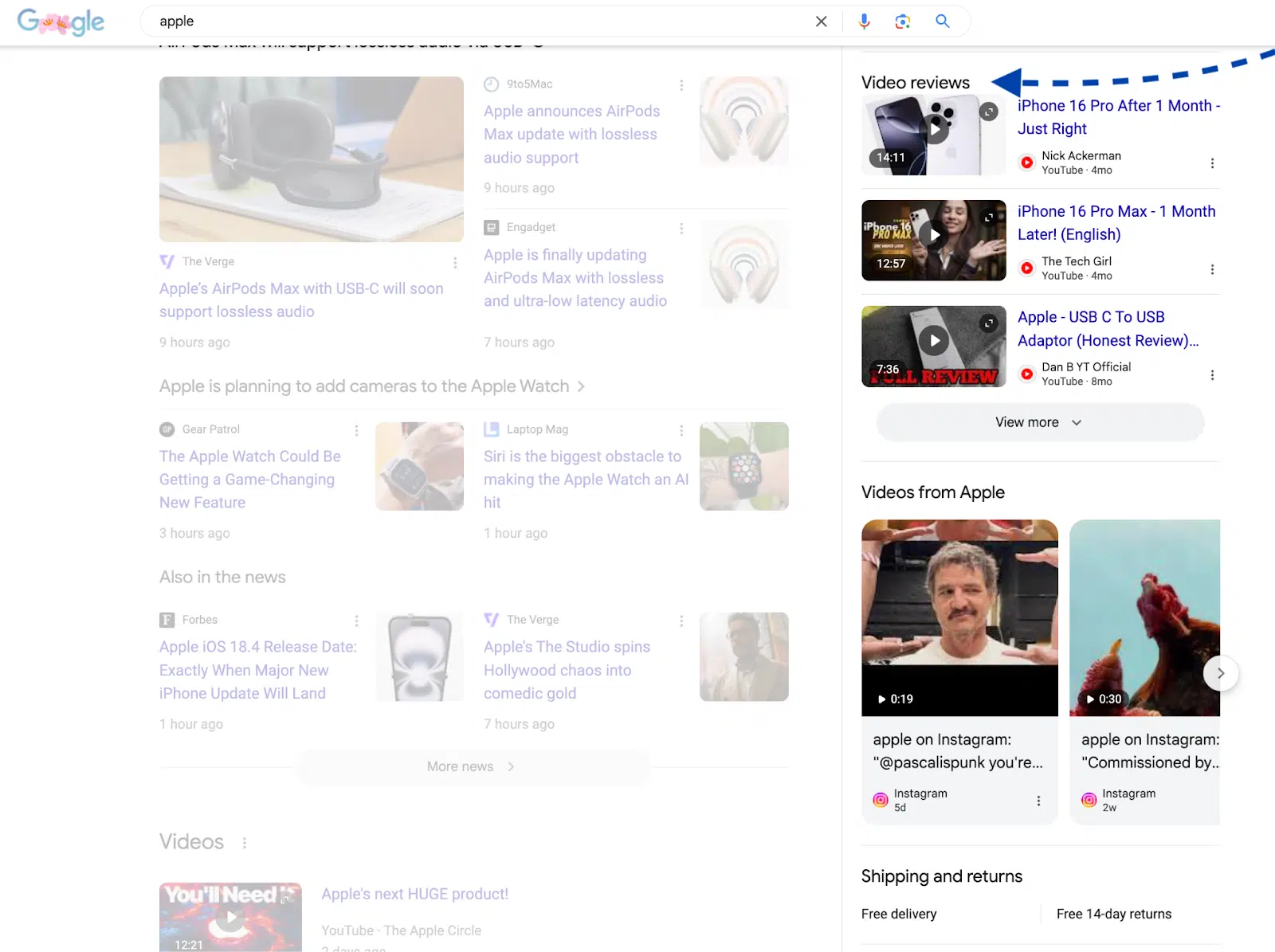Expand View more video reviews

point(1040,422)
